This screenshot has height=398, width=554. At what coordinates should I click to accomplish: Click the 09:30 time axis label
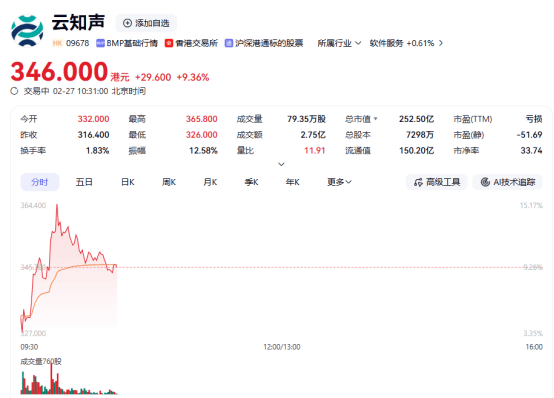click(29, 347)
